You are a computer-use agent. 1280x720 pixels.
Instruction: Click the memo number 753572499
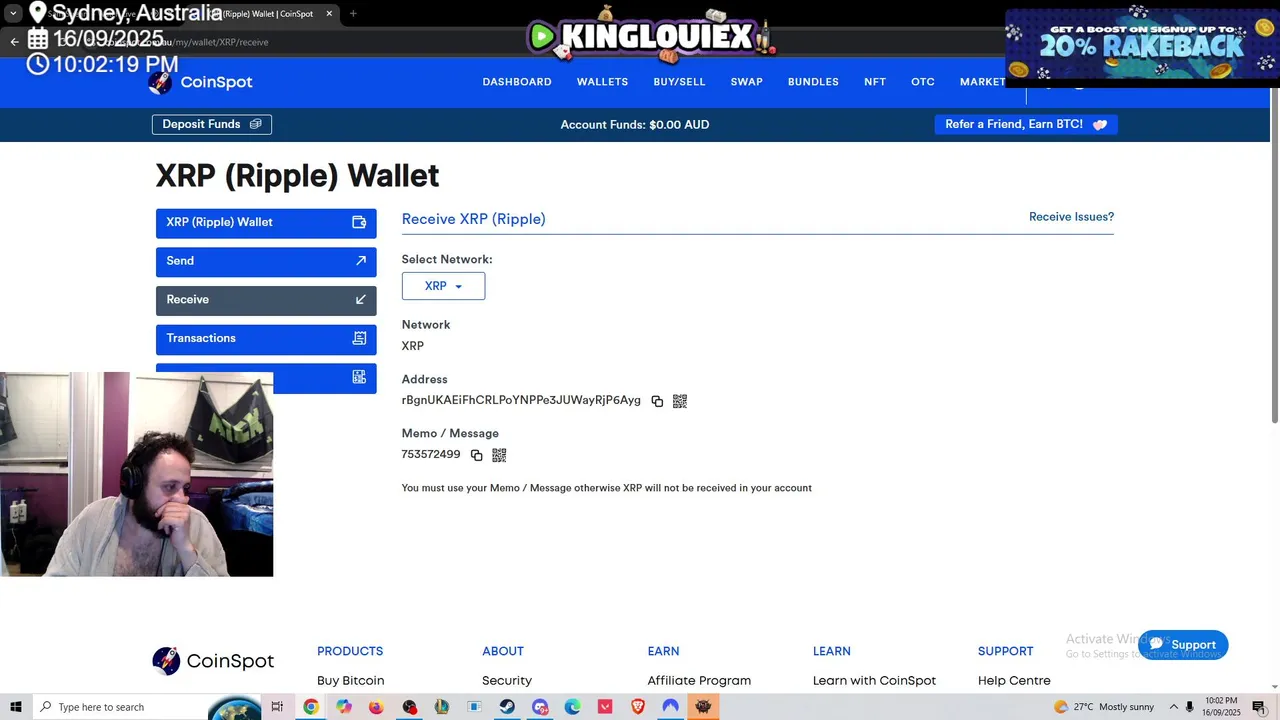pyautogui.click(x=431, y=454)
